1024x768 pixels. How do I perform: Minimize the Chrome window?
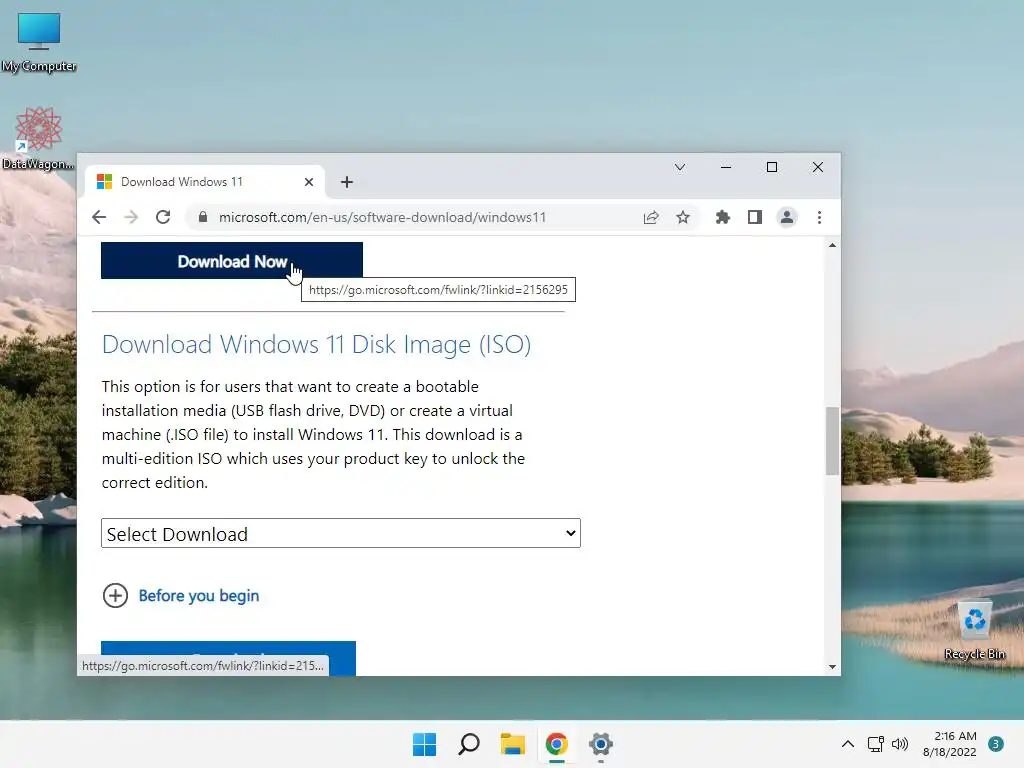[x=726, y=167]
